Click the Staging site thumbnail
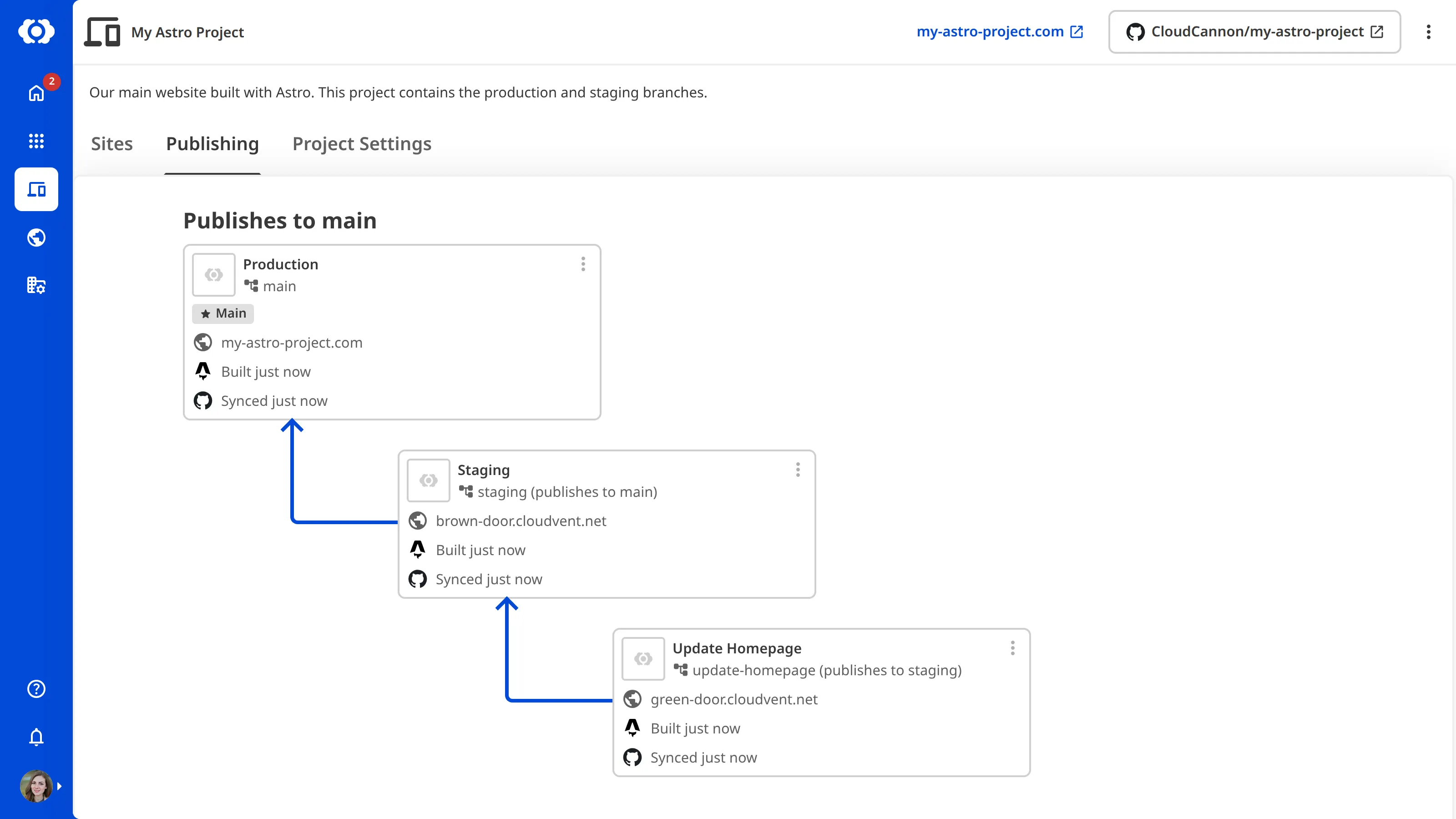Screen dimensions: 1456x819 click(429, 480)
